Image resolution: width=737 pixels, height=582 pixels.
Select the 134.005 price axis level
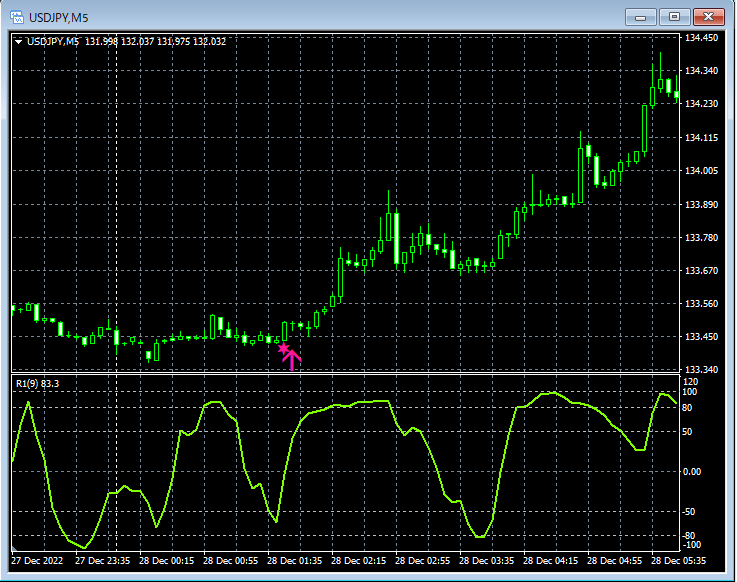click(x=701, y=171)
